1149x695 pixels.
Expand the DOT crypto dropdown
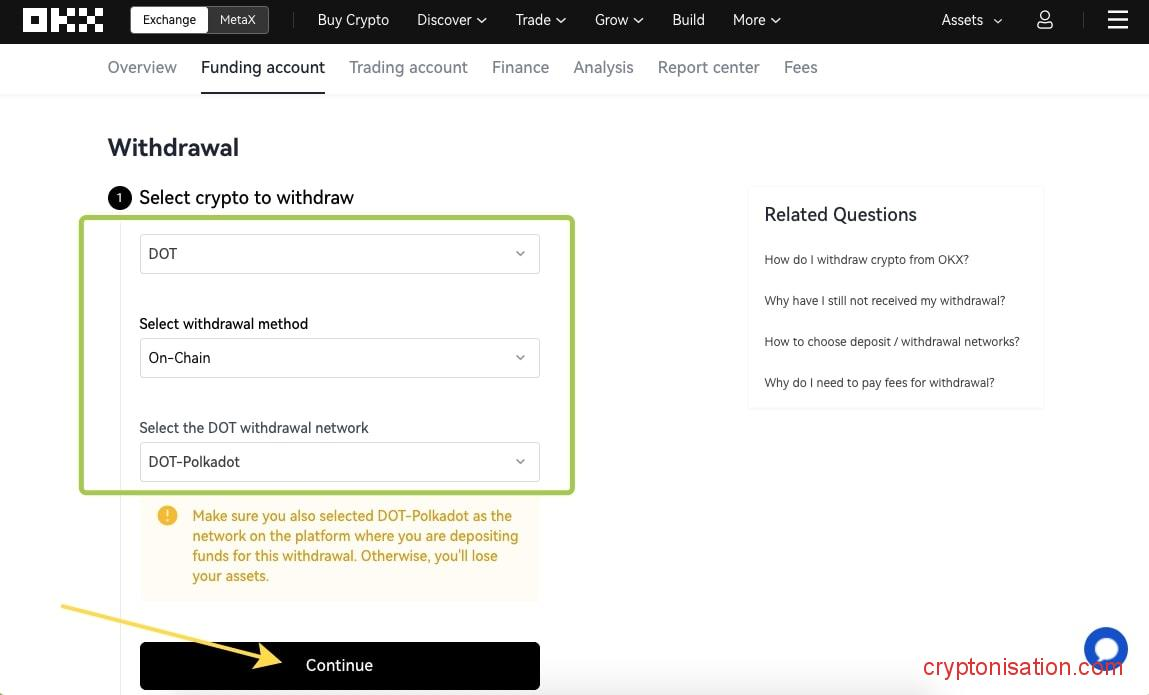click(x=339, y=254)
